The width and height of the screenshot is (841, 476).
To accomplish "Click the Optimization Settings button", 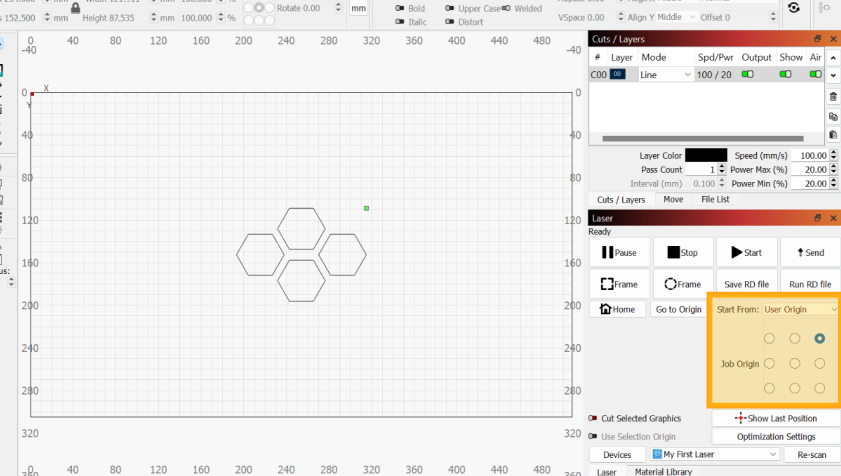I will click(775, 436).
